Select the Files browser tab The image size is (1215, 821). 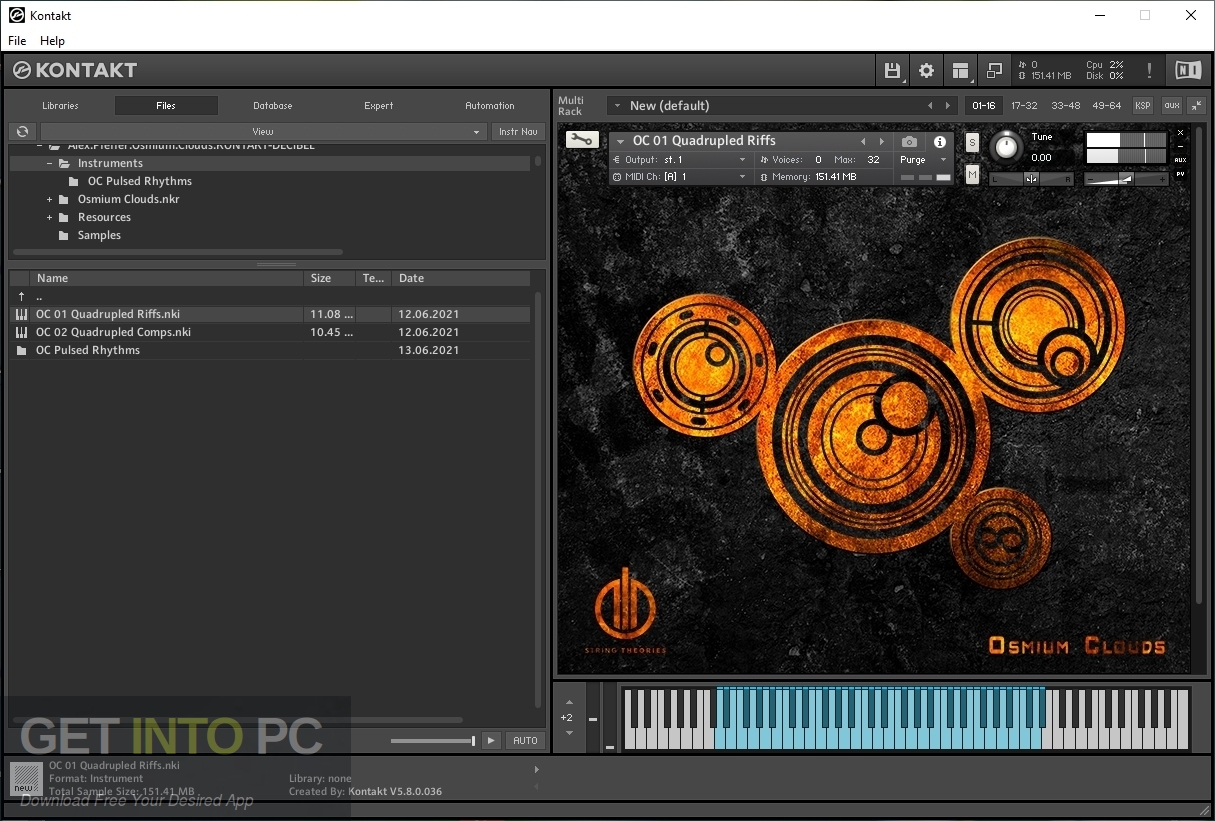(x=166, y=105)
